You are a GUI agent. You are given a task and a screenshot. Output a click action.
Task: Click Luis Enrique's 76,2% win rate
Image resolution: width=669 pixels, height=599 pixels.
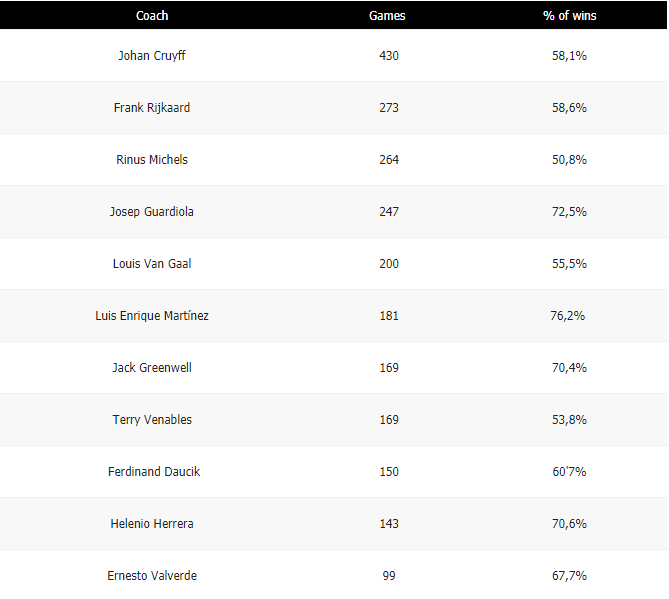[569, 316]
